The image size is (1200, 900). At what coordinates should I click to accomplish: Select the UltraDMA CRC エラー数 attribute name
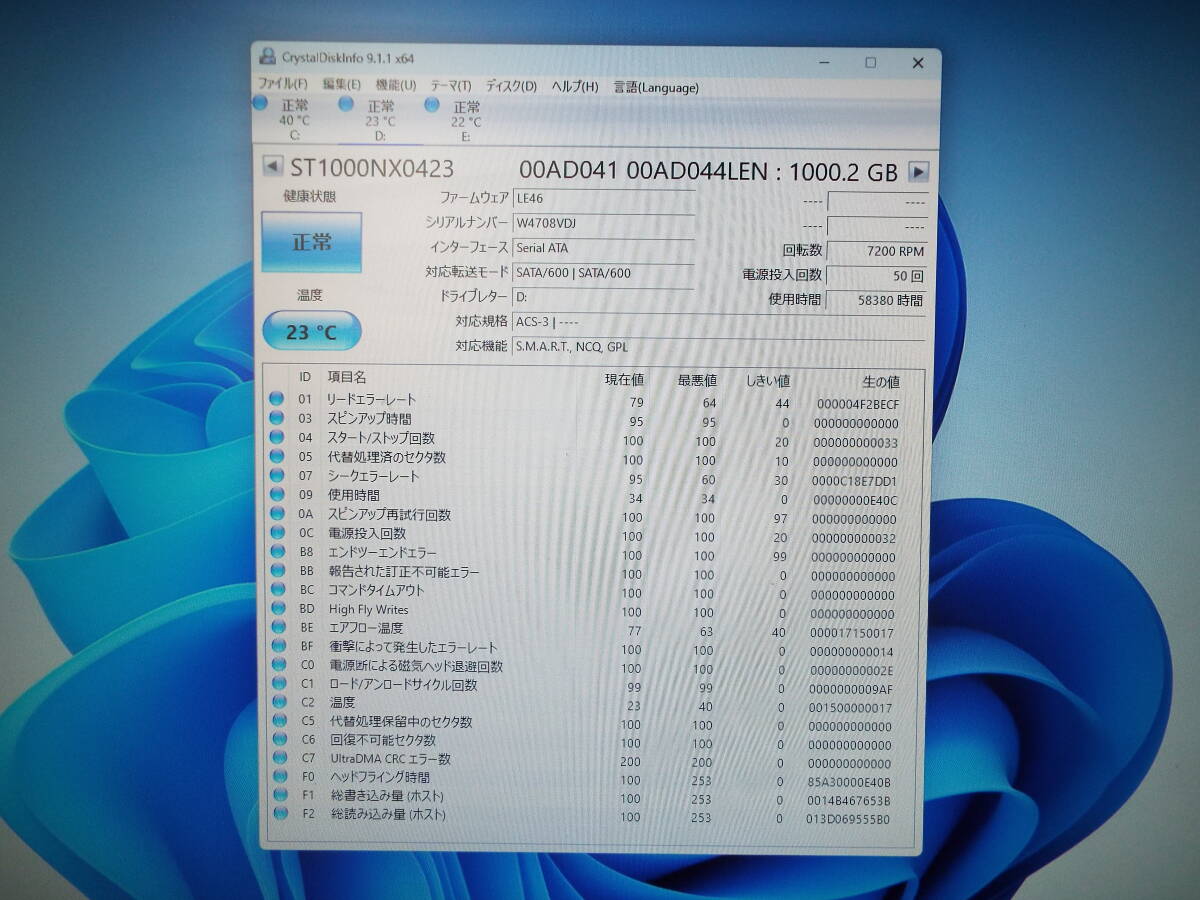[x=390, y=759]
